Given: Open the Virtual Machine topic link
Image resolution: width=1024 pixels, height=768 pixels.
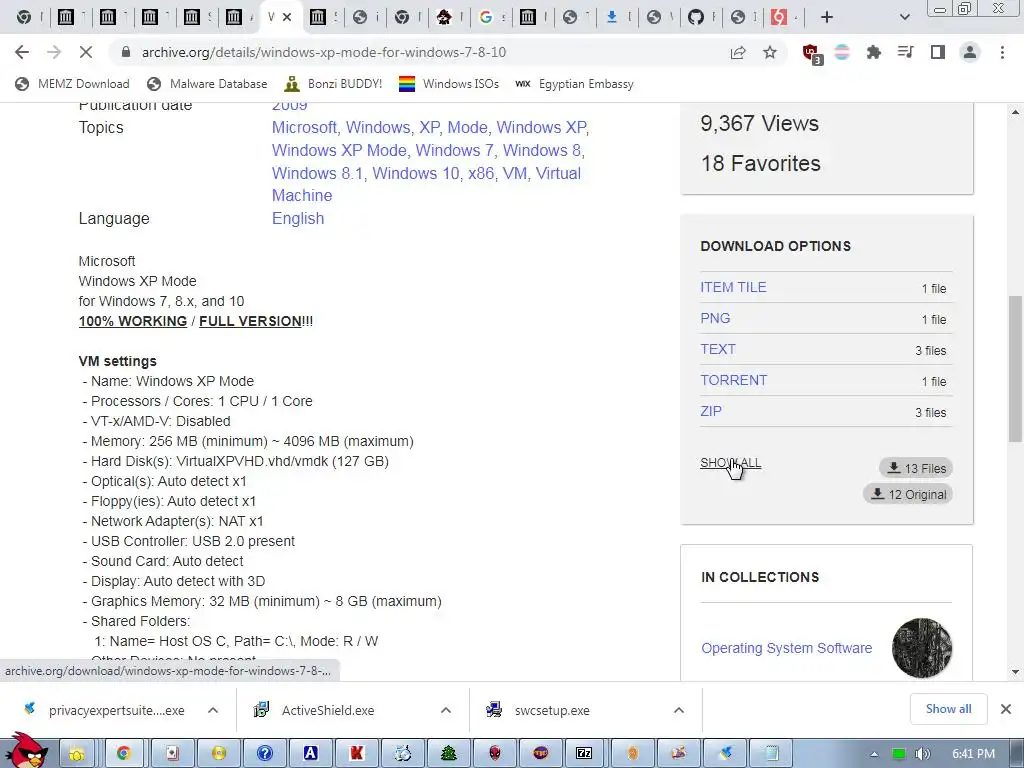Looking at the screenshot, I should click(302, 195).
